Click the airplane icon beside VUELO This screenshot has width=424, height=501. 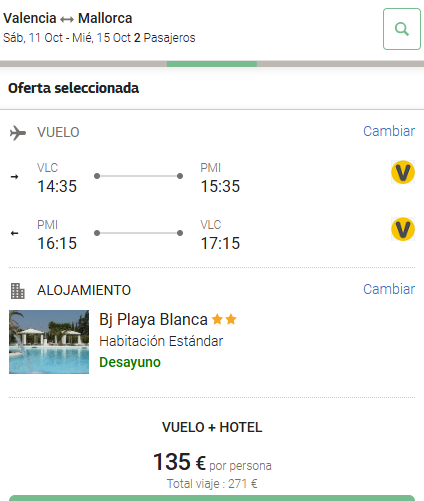(18, 133)
